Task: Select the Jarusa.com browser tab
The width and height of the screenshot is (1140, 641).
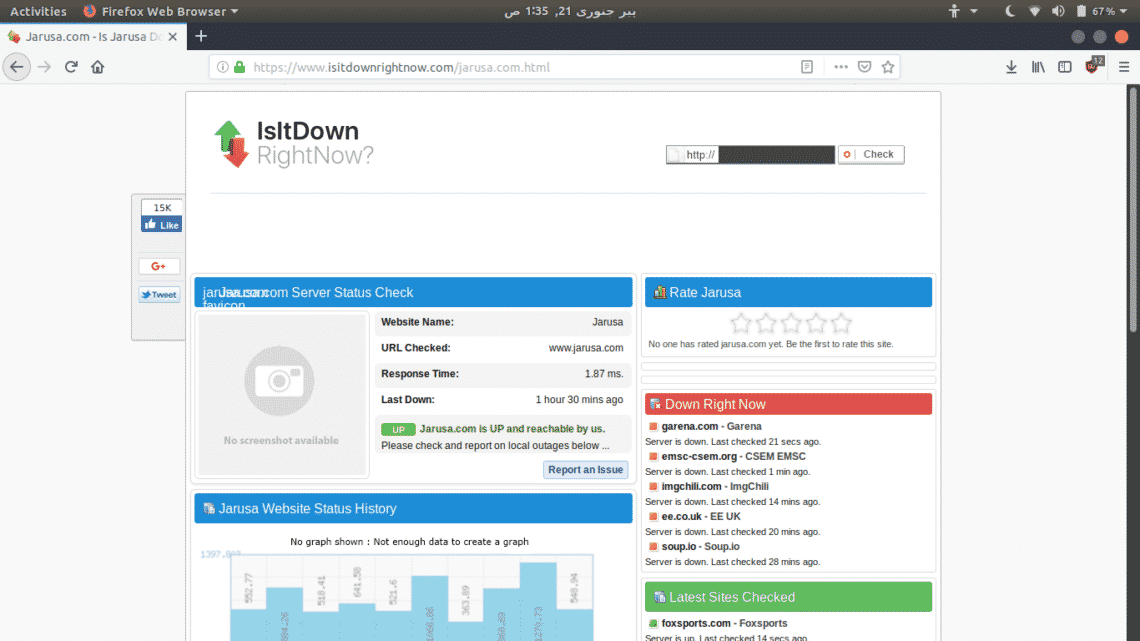Action: tap(93, 36)
